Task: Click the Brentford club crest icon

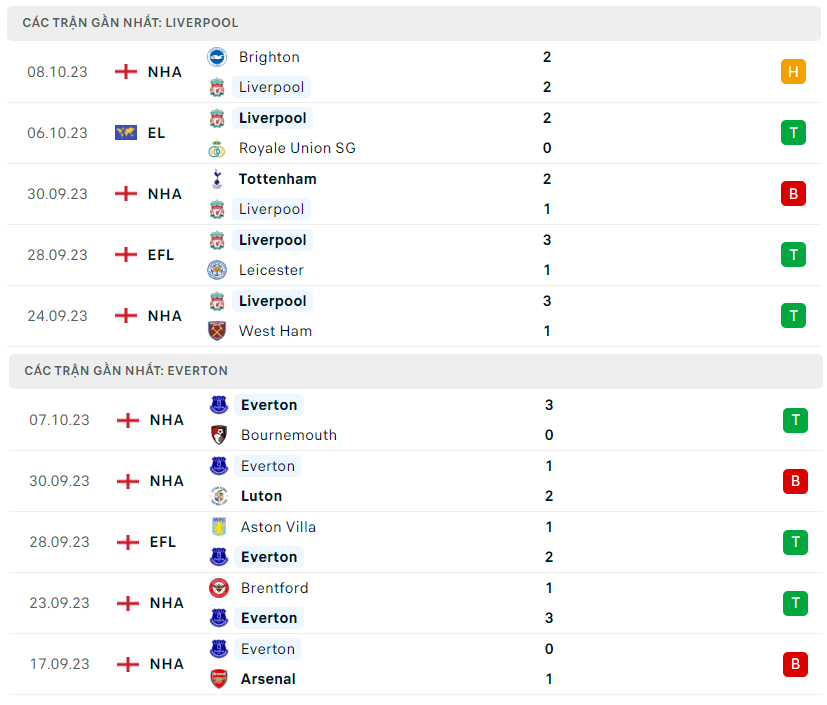Action: pos(219,588)
